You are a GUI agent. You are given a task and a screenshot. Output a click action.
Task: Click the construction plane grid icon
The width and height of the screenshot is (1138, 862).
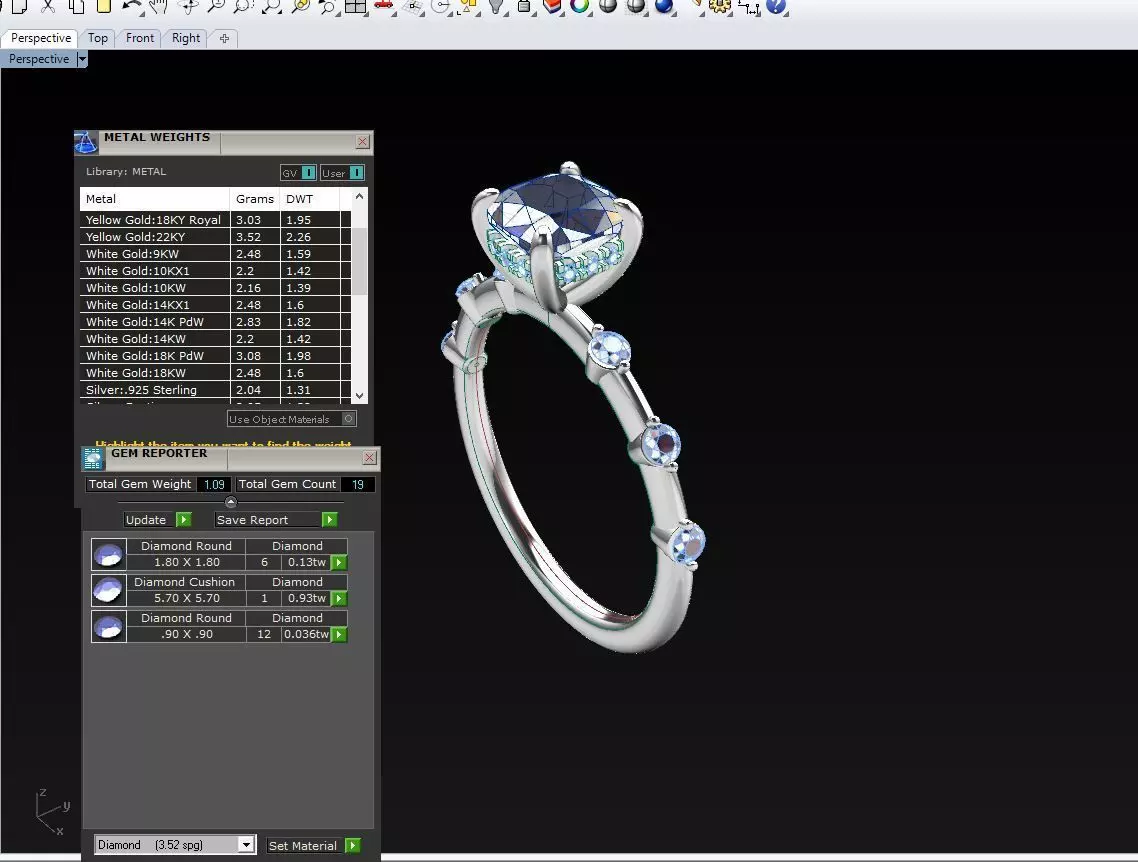tap(413, 7)
